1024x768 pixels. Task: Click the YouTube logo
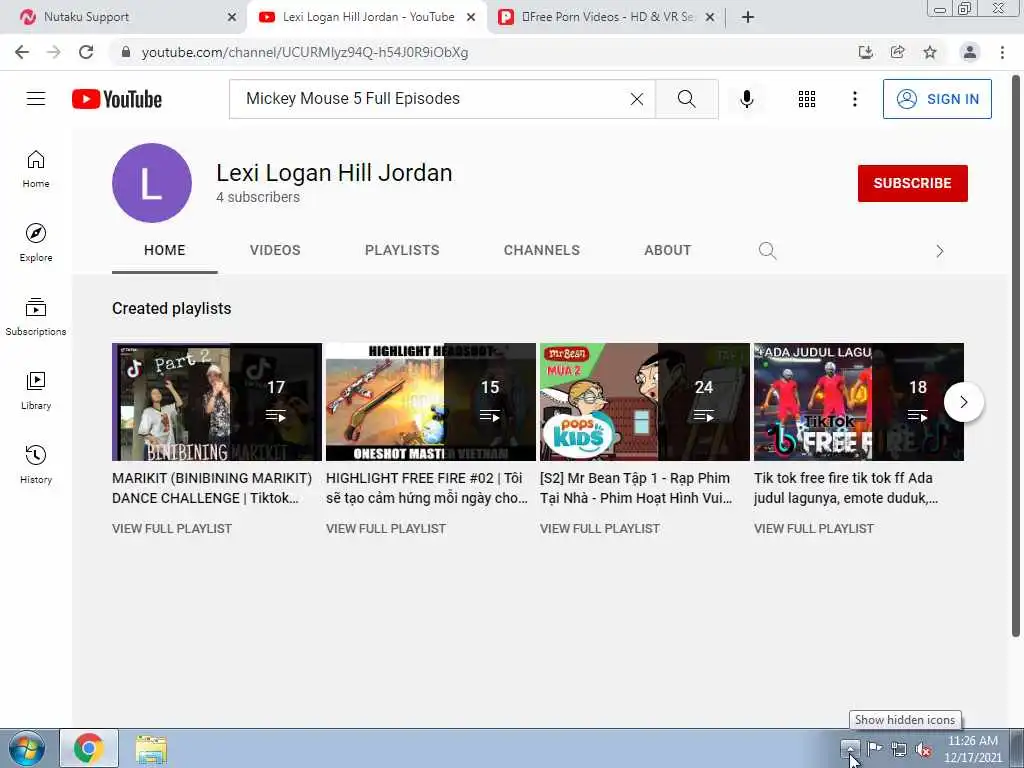pyautogui.click(x=116, y=99)
